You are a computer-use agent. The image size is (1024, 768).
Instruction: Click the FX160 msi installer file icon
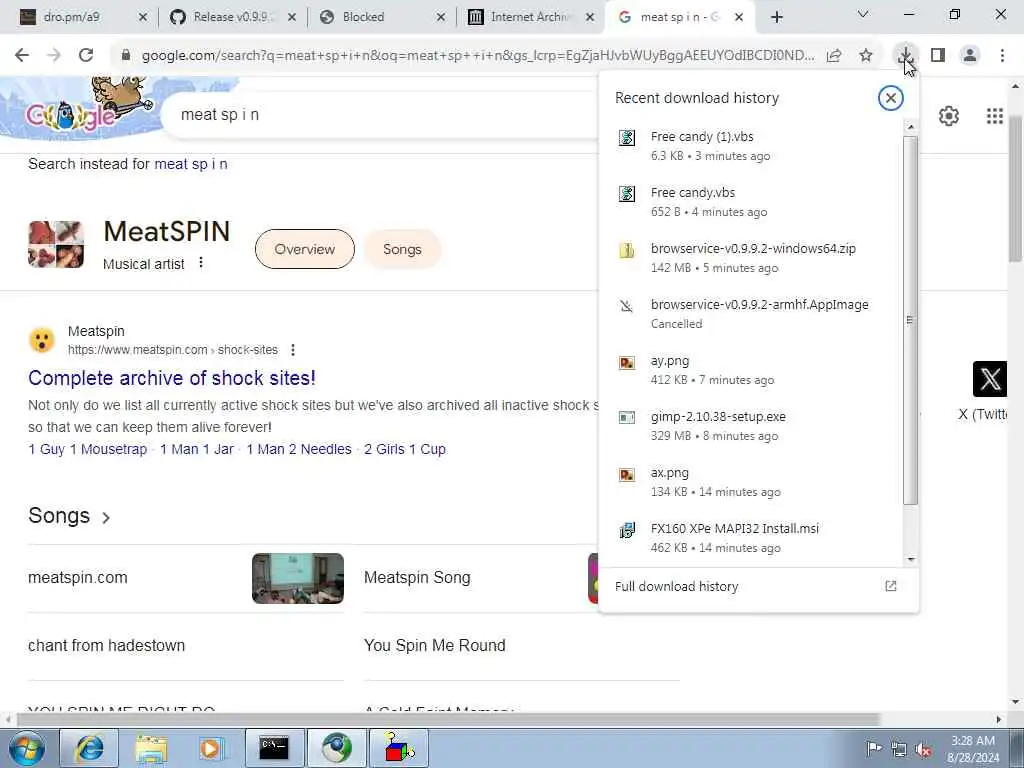pyautogui.click(x=627, y=530)
